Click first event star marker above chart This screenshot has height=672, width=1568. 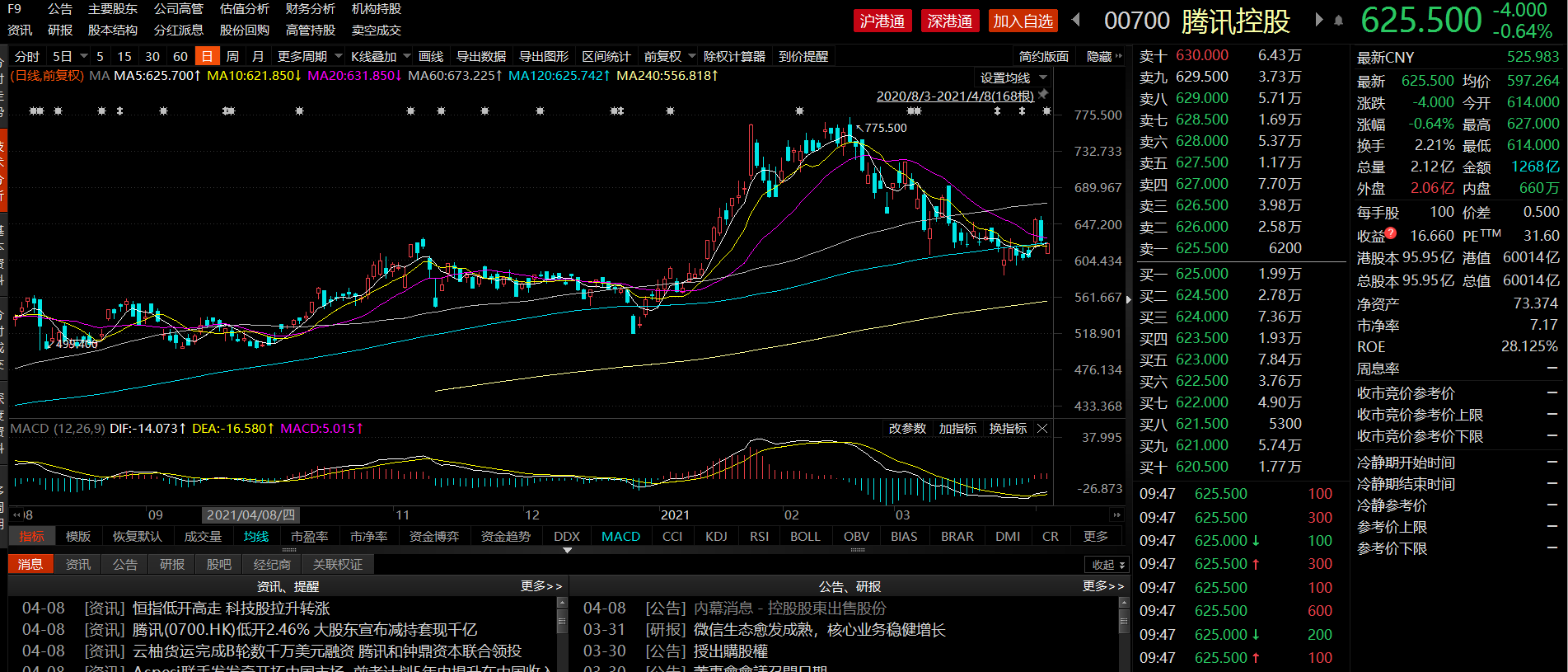coord(34,110)
